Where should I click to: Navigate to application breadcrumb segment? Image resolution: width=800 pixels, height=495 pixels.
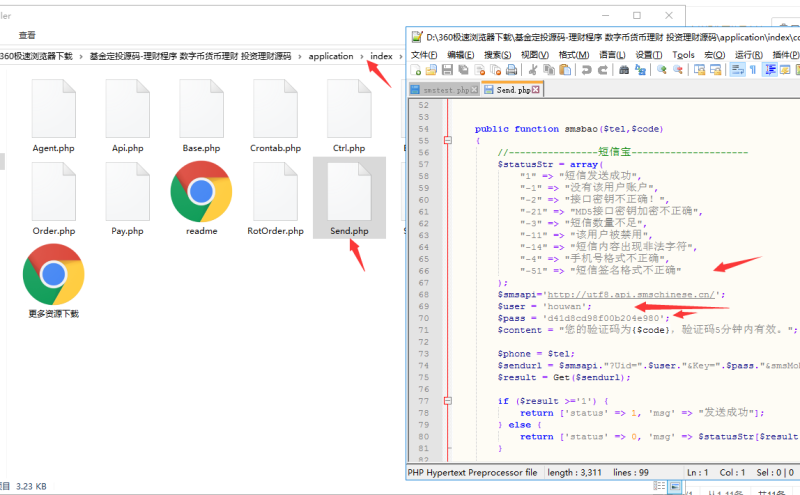click(331, 56)
